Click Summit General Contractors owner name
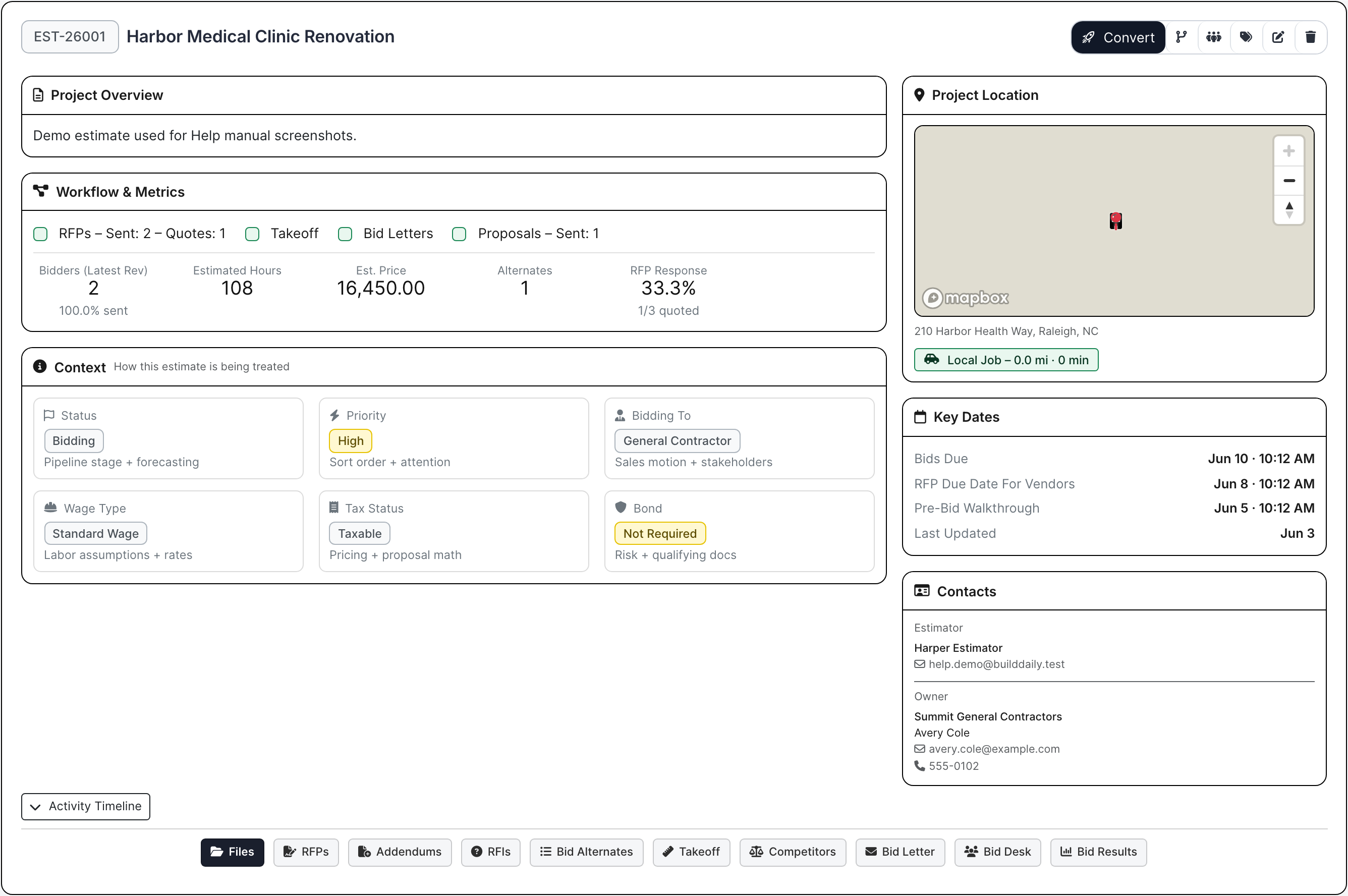1348x896 pixels. 988,716
